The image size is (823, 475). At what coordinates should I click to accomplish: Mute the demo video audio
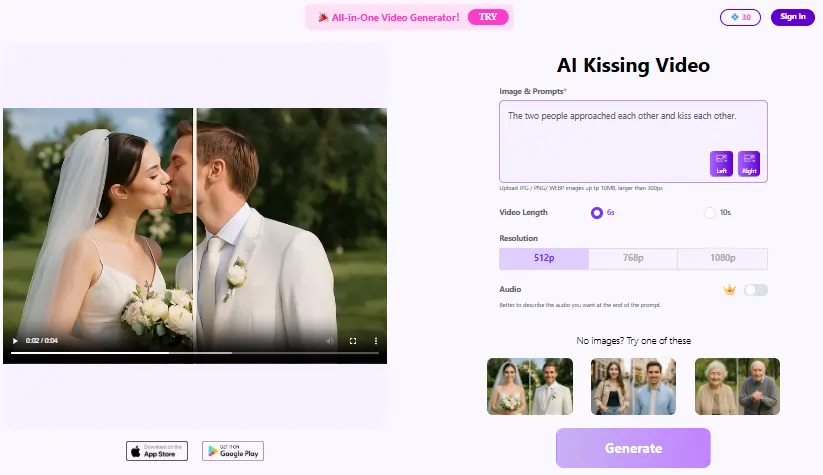coord(330,341)
